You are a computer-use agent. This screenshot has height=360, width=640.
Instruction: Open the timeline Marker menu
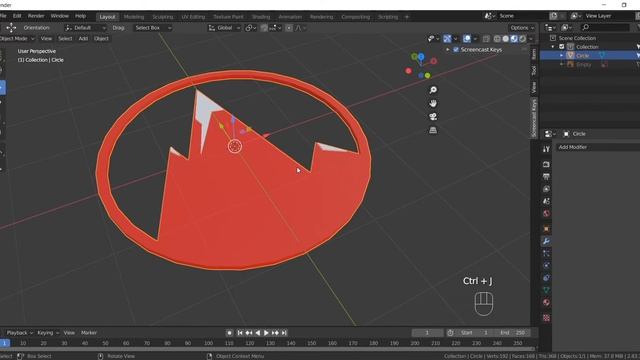click(89, 333)
